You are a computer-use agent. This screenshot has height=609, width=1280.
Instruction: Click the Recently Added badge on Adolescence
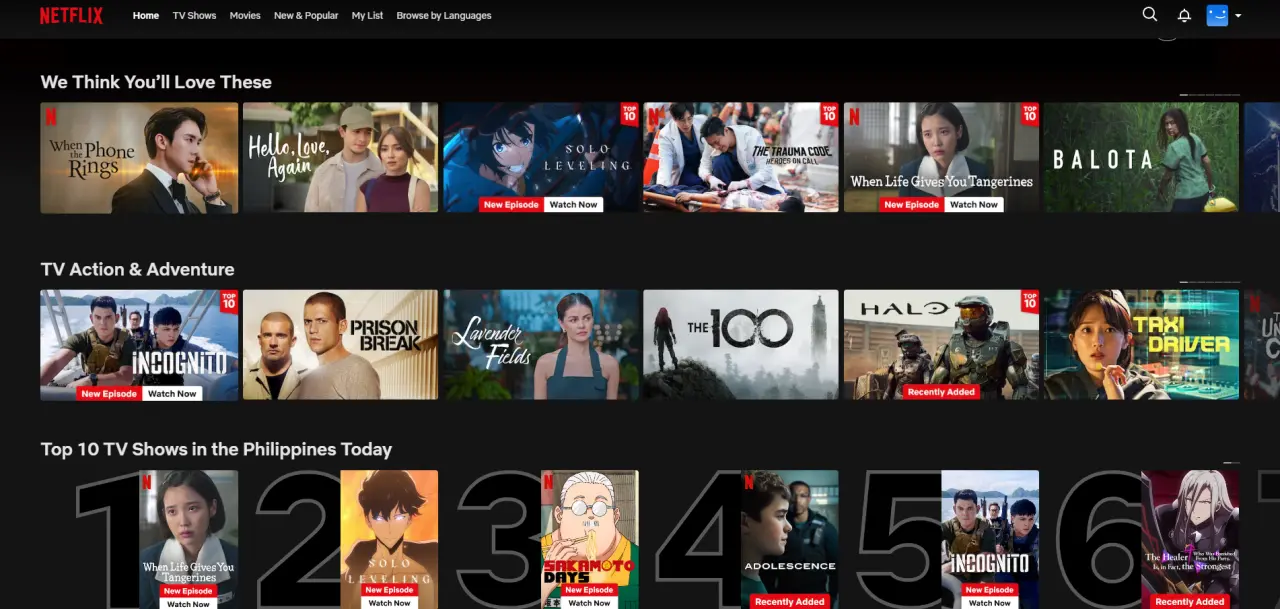click(790, 602)
